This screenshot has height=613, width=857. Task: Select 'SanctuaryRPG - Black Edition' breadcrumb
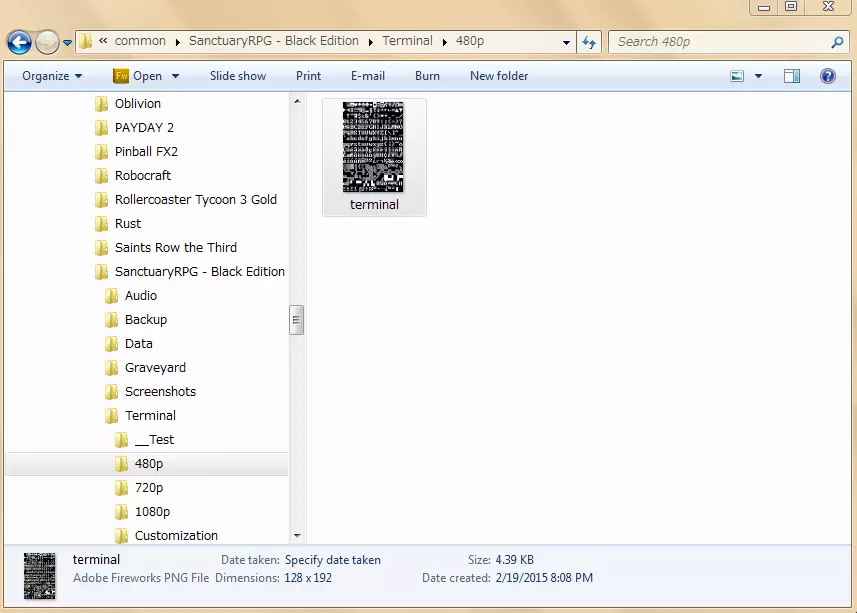[x=274, y=41]
